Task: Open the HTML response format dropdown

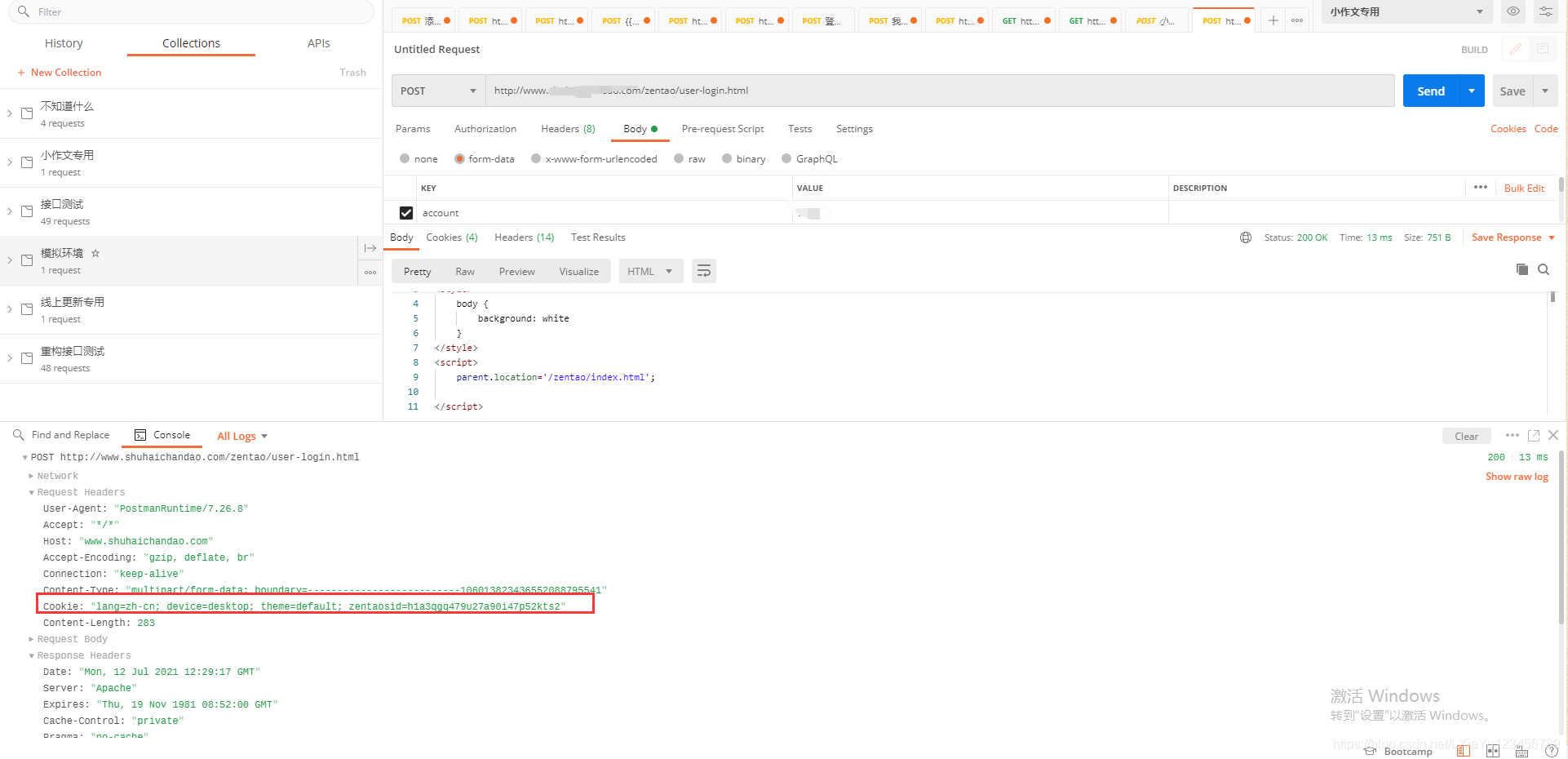Action: tap(650, 271)
